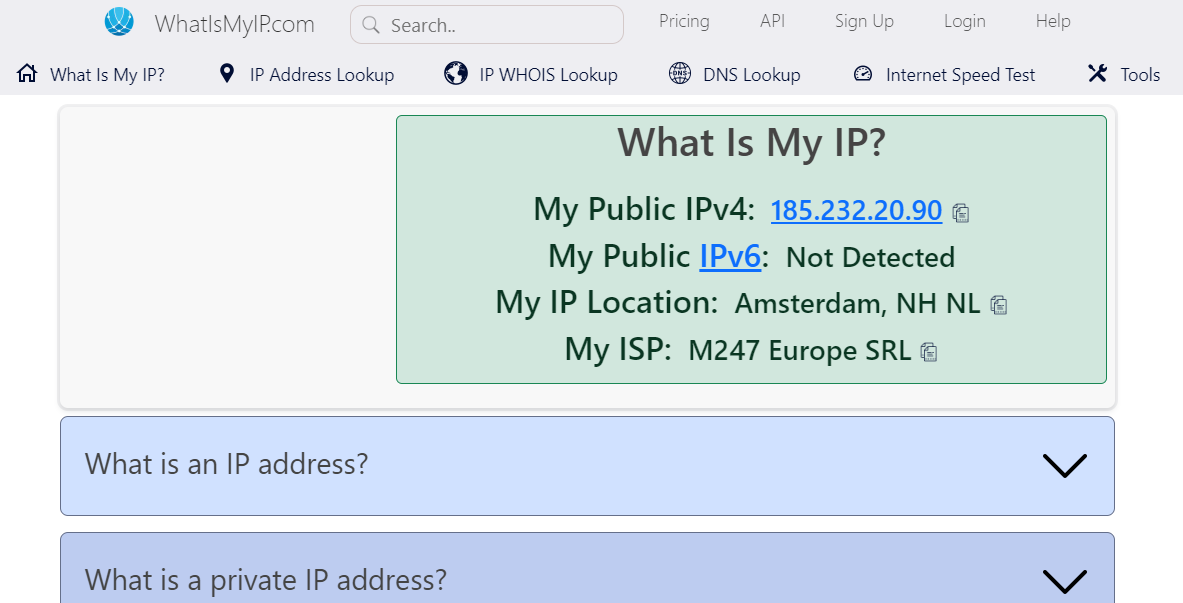This screenshot has height=603, width=1183.
Task: Click the IP WHOIS globe icon
Action: tap(456, 73)
